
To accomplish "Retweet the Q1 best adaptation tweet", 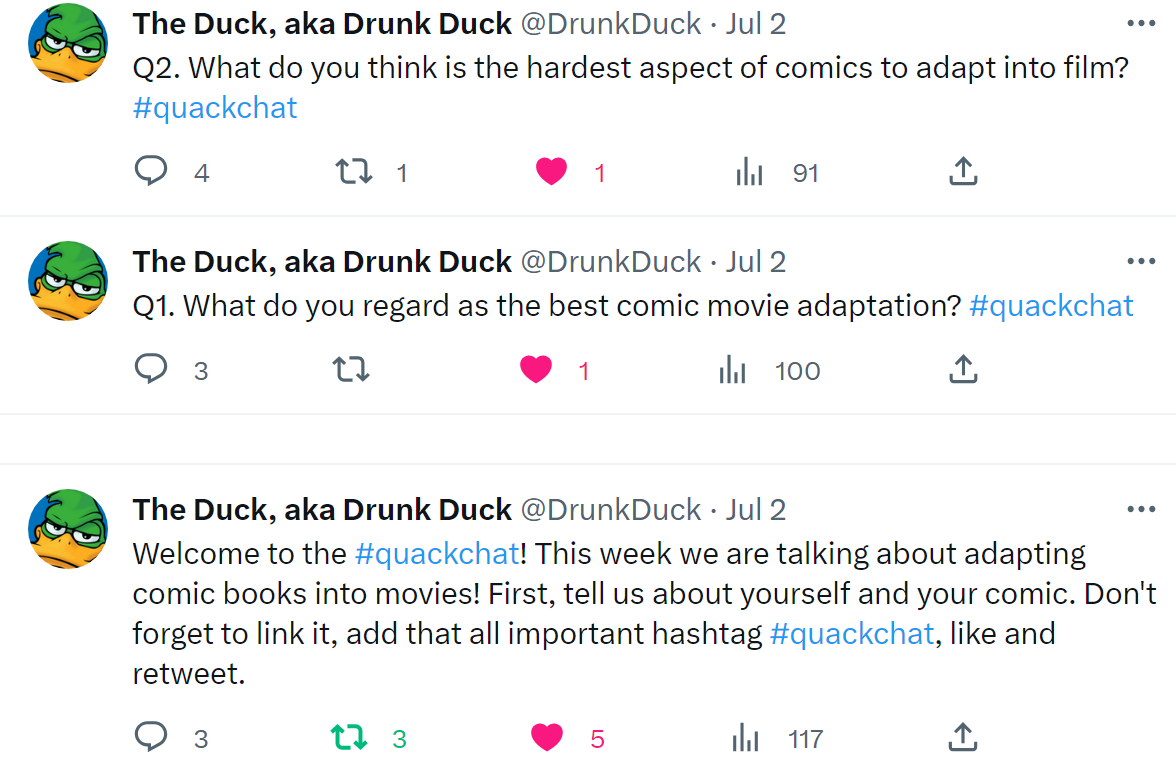I will click(x=351, y=370).
